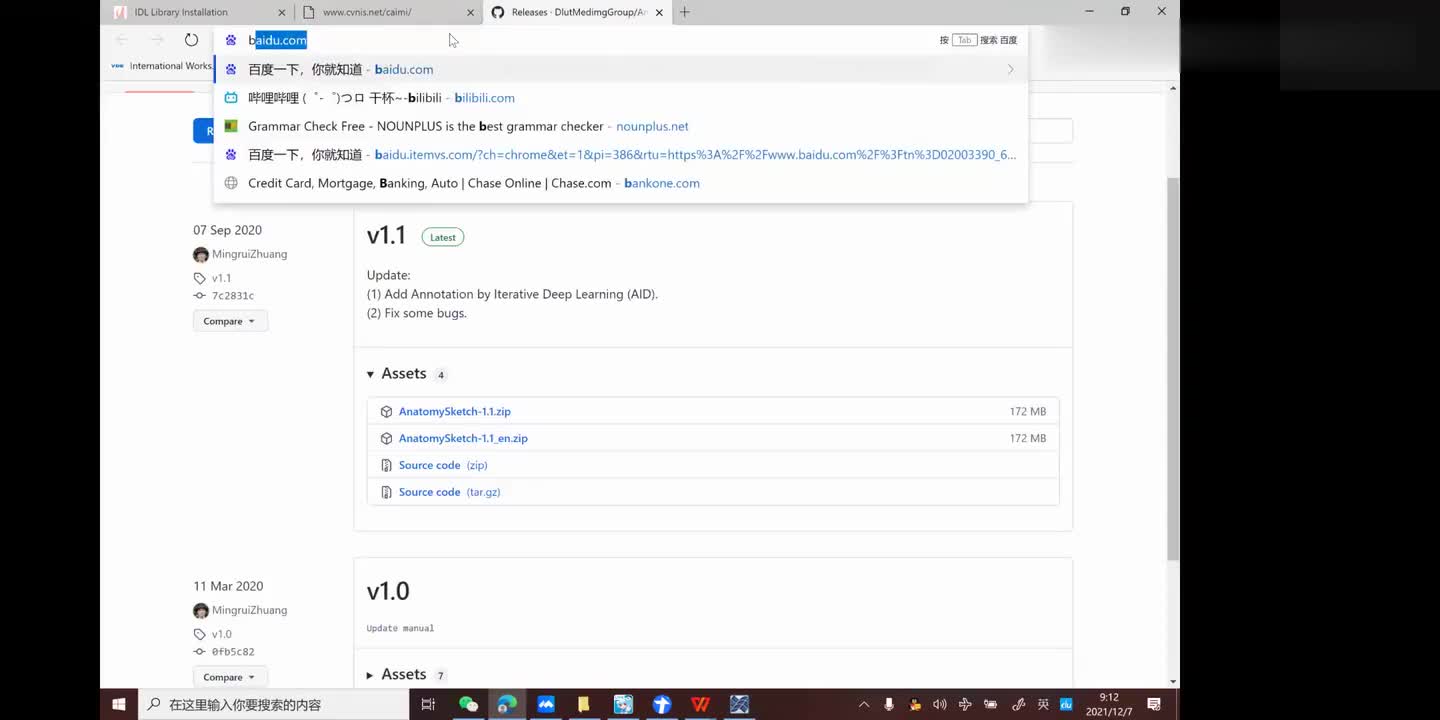Screen dimensions: 1440x720
Task: Open the Windows Start menu
Action: point(119,704)
